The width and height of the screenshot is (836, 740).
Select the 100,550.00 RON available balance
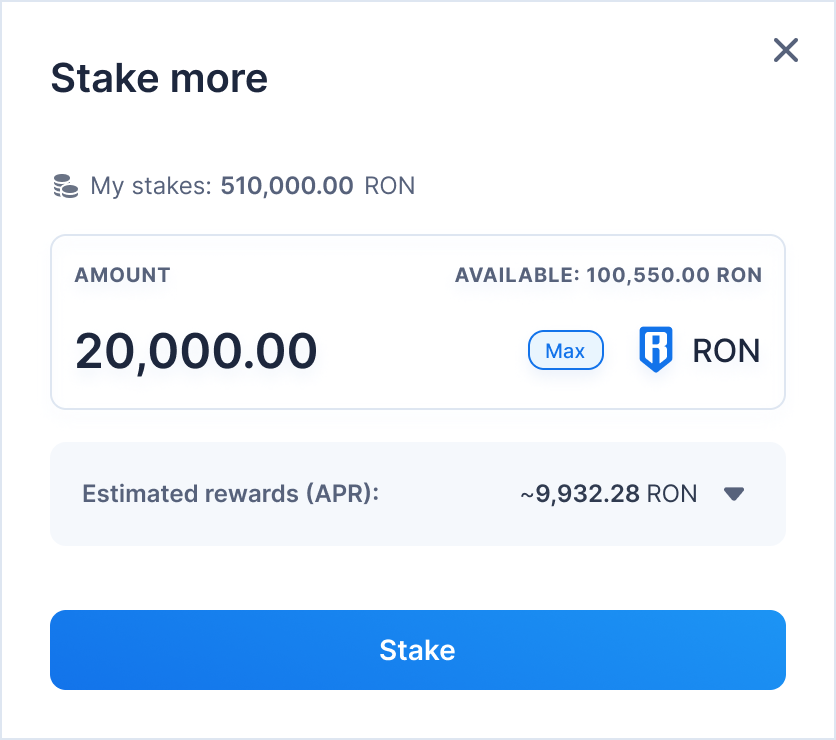click(674, 275)
